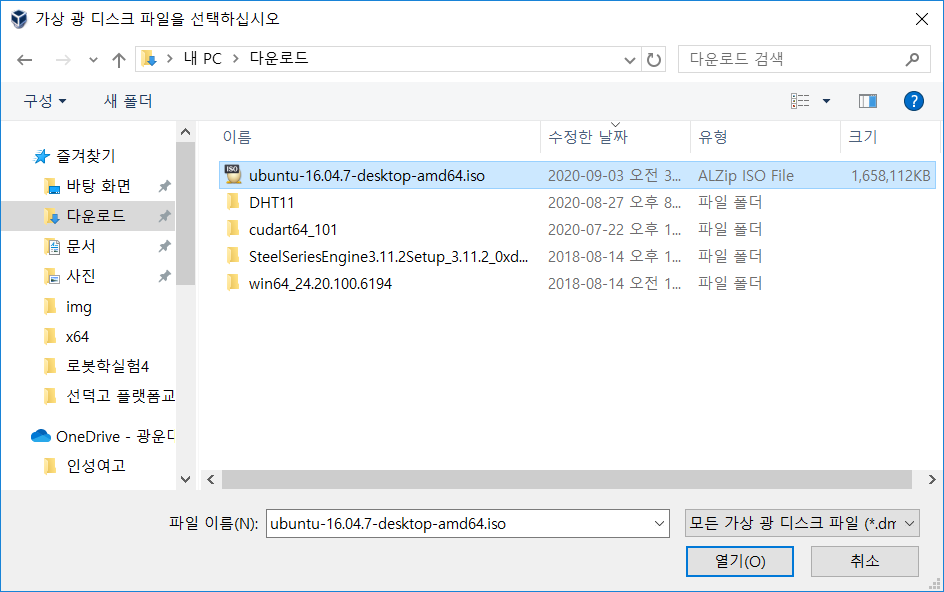Viewport: 944px width, 592px height.
Task: Click the forward navigation arrow
Action: pos(63,60)
